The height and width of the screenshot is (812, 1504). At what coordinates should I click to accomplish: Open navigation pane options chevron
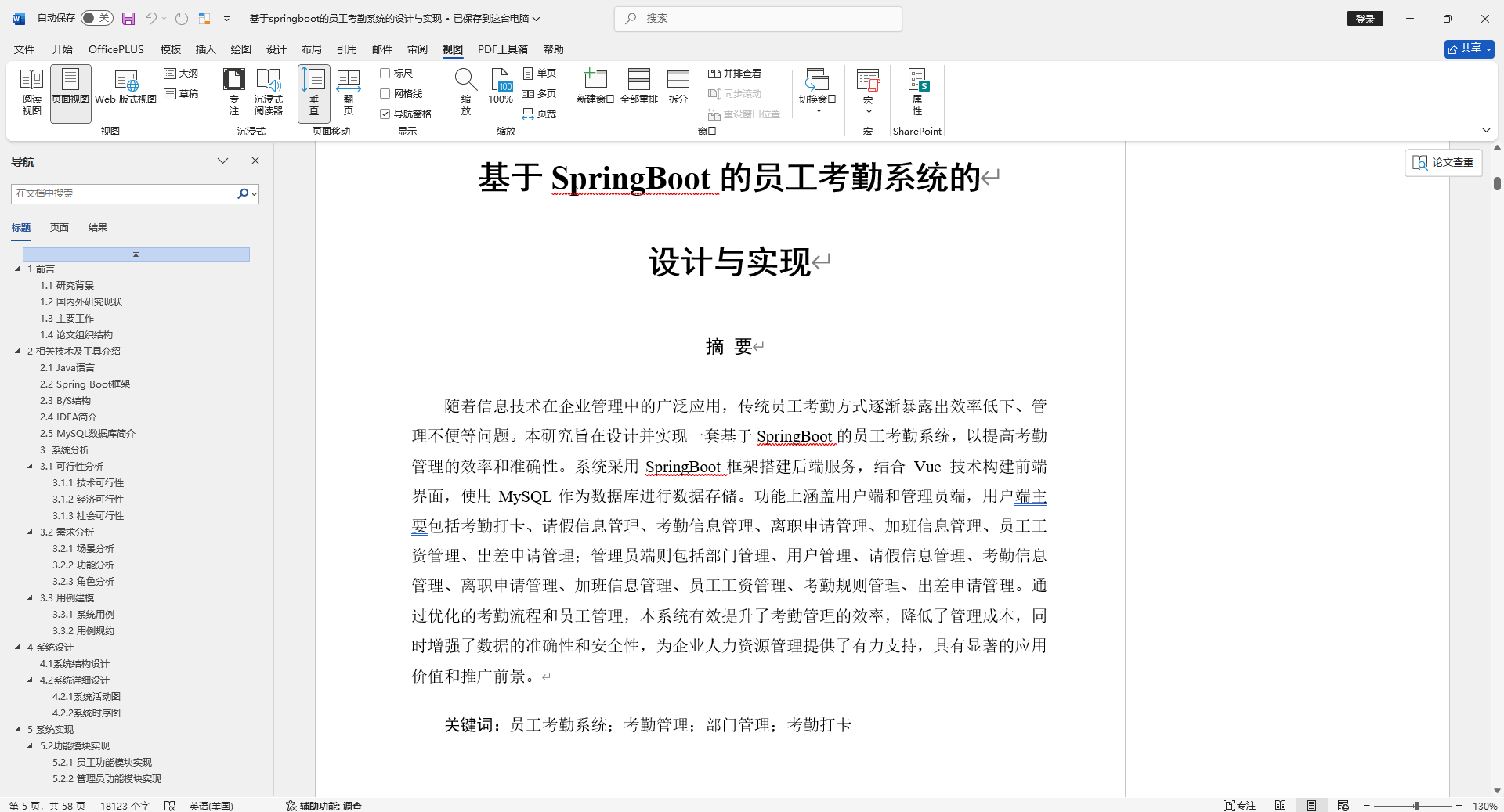pyautogui.click(x=222, y=161)
